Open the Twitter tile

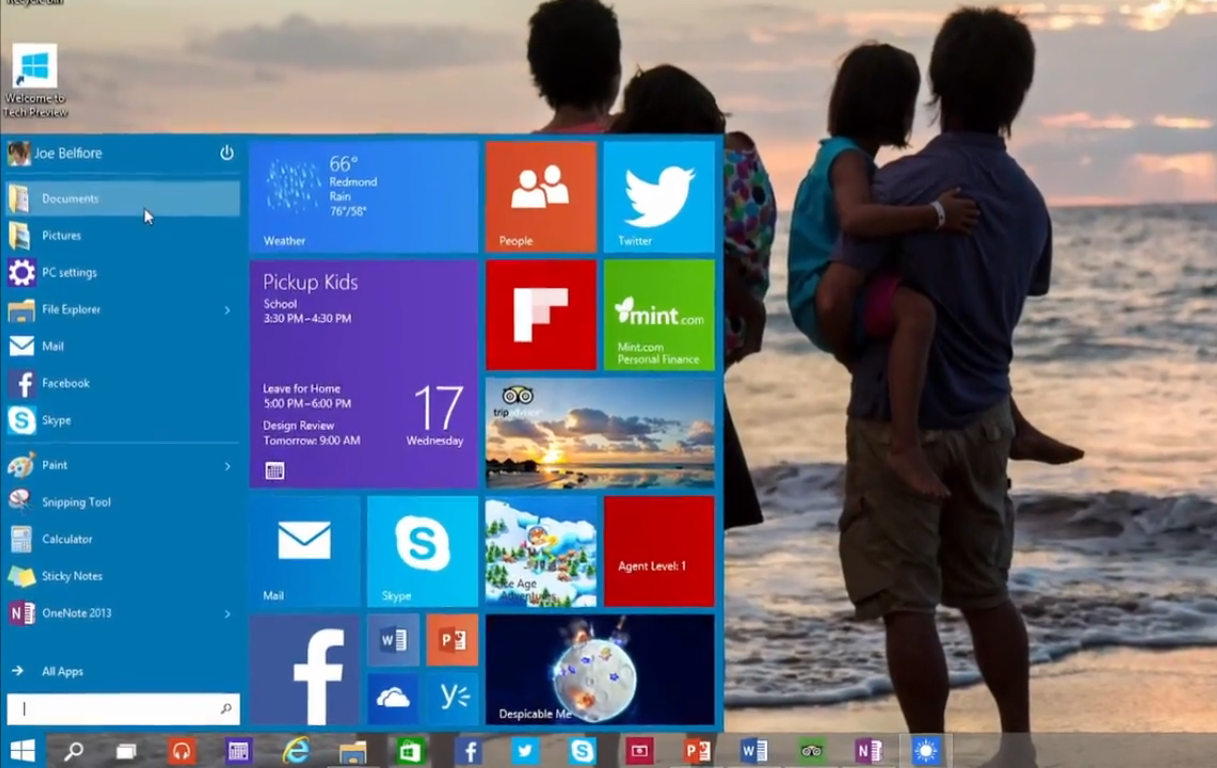[x=659, y=197]
